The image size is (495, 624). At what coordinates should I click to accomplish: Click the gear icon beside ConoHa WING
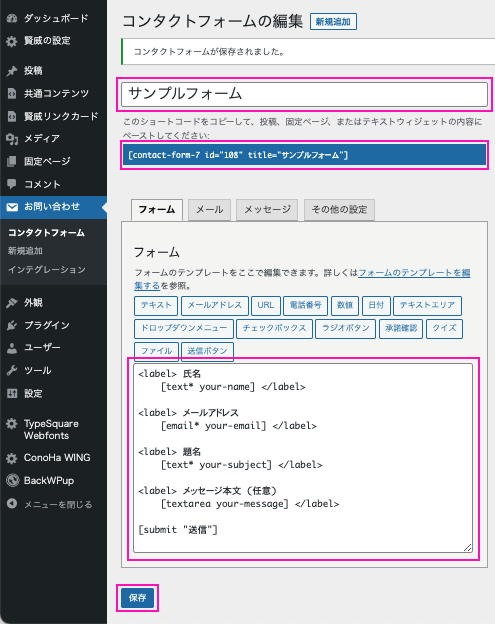point(12,458)
